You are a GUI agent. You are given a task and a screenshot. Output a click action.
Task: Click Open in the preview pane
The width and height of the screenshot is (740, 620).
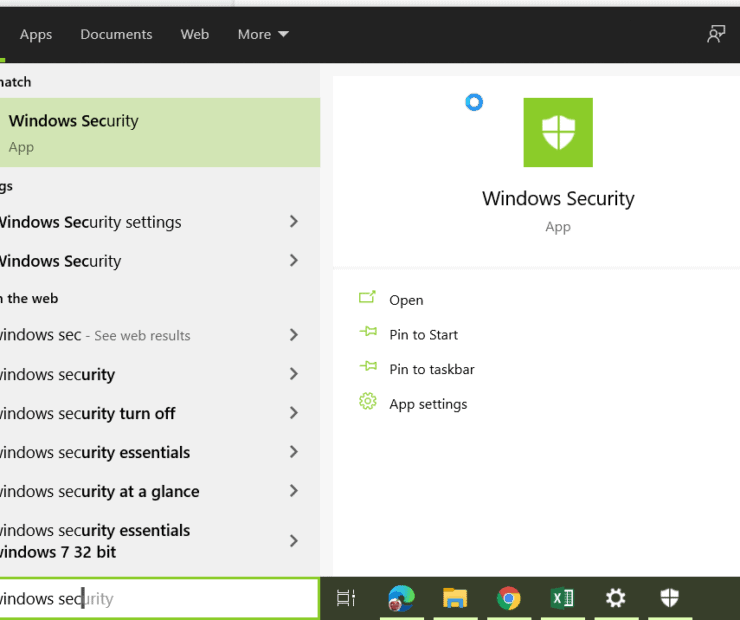(x=406, y=300)
